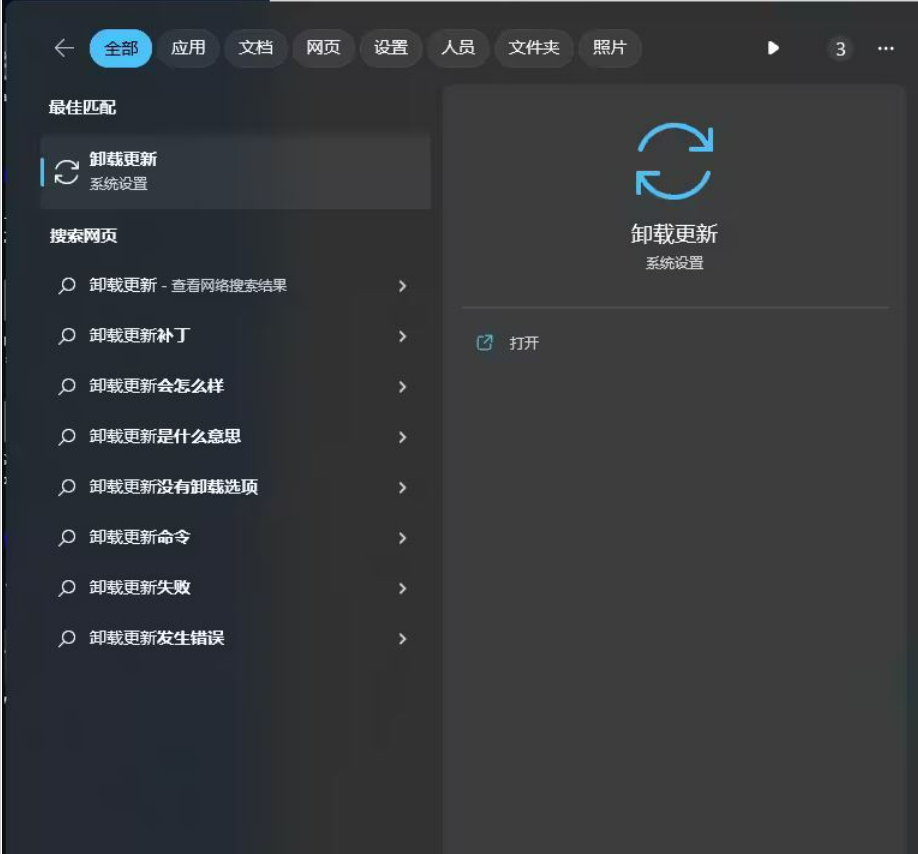Switch to the 照片 filter tab
The width and height of the screenshot is (918, 854).
point(610,47)
